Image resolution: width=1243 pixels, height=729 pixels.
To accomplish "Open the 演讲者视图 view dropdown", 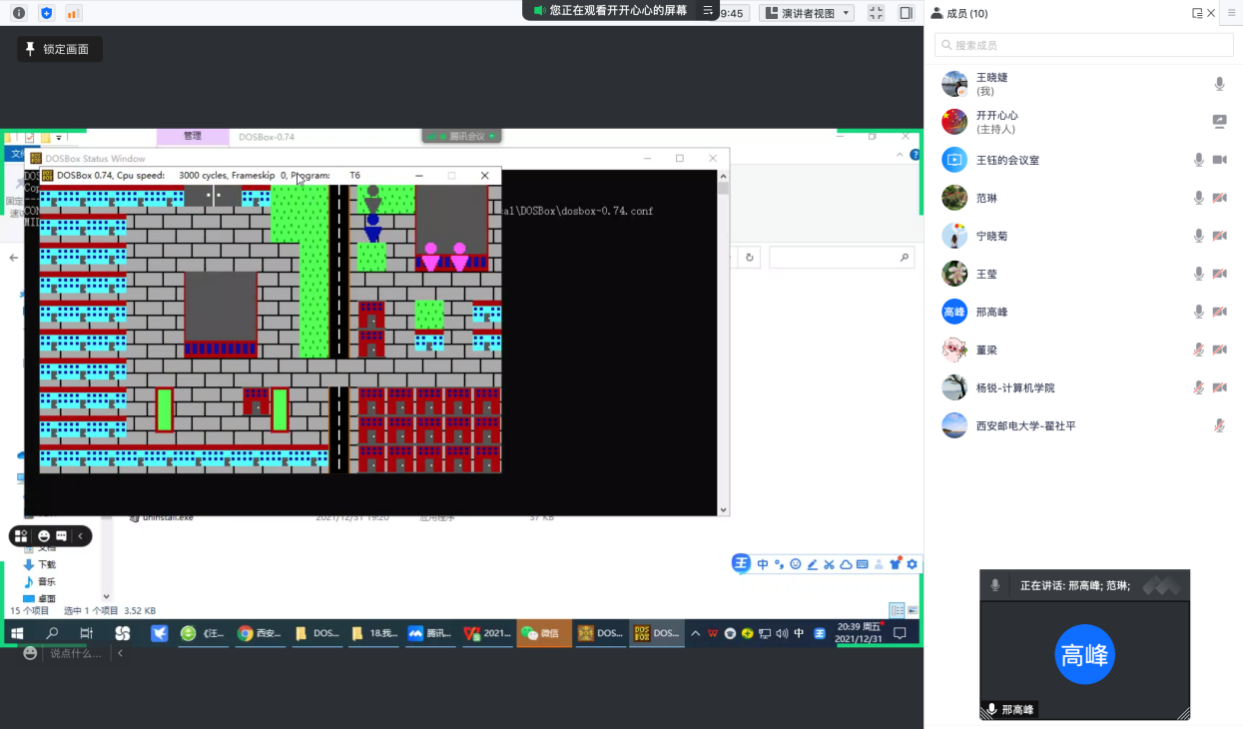I will [x=806, y=13].
